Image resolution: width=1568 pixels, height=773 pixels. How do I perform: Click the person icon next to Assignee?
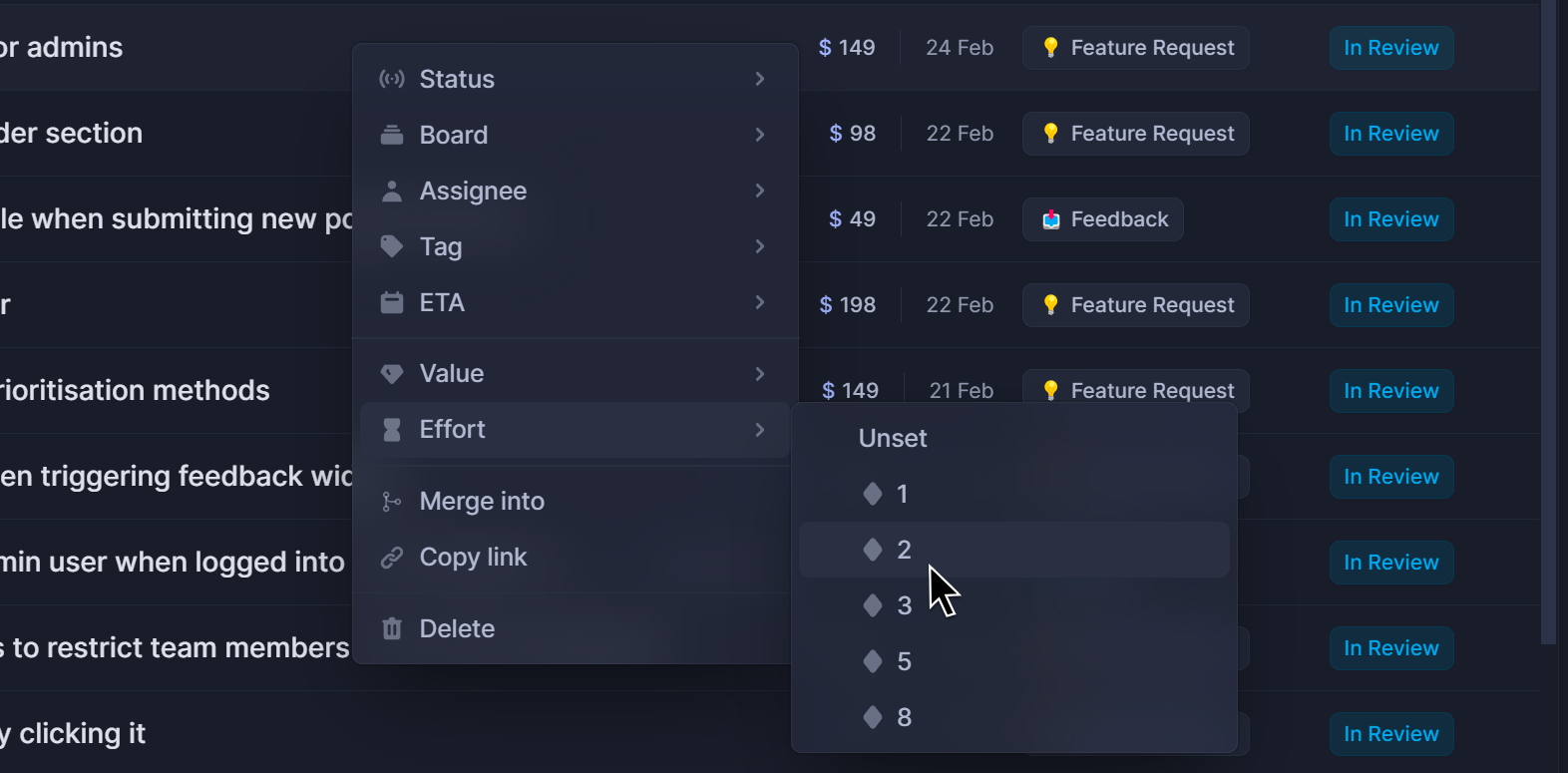[x=392, y=191]
